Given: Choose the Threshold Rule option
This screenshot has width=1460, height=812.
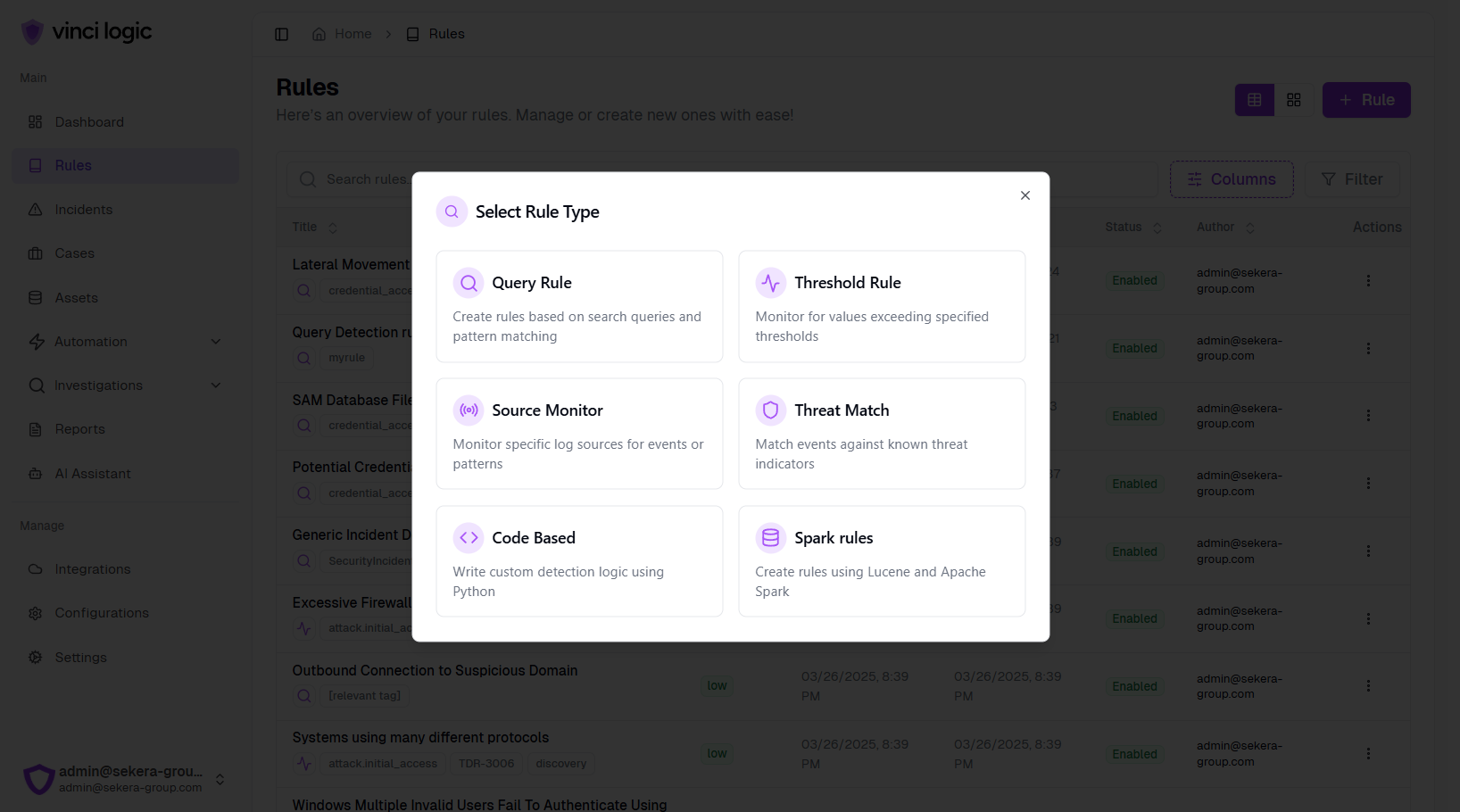Looking at the screenshot, I should (x=881, y=306).
